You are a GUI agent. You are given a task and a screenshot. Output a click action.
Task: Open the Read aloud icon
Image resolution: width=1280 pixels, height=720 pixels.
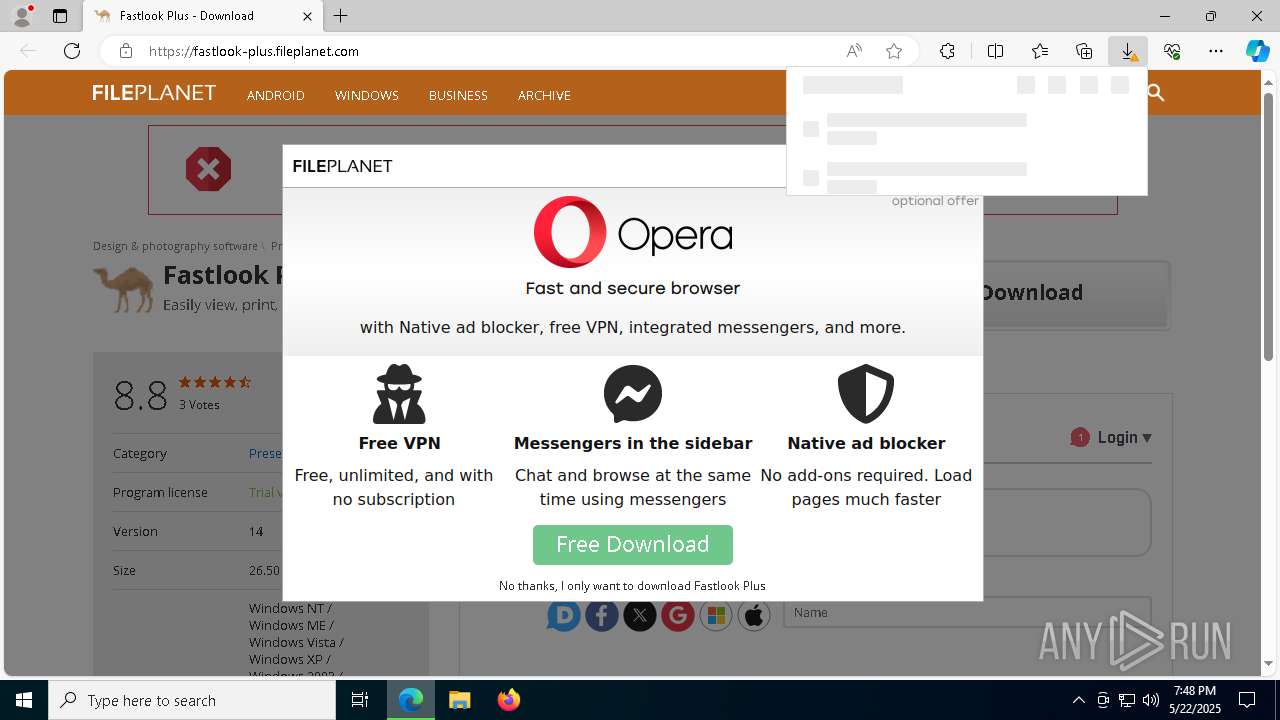[x=854, y=51]
